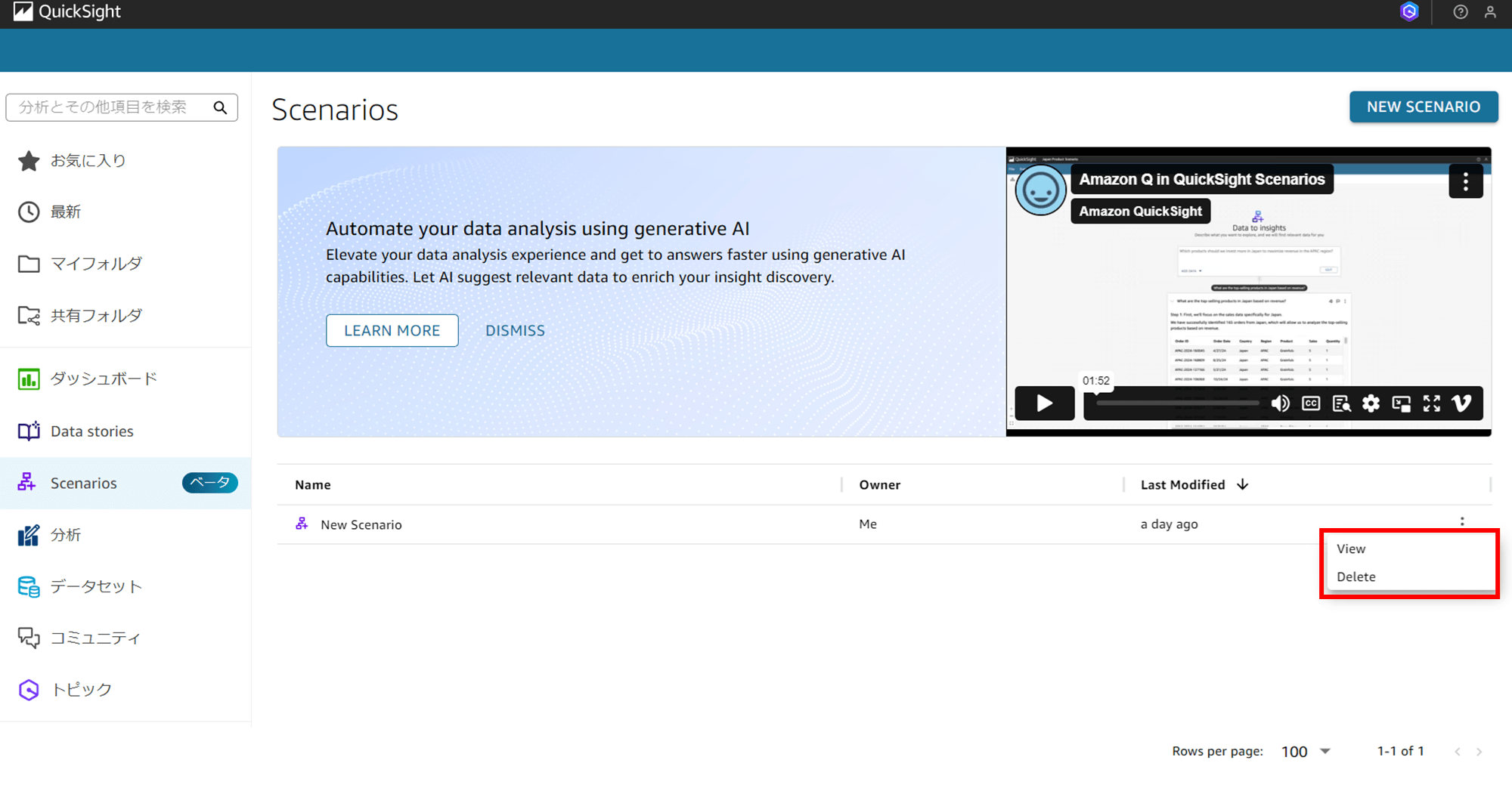
Task: Click the dashboard bar chart icon
Action: pos(29,379)
